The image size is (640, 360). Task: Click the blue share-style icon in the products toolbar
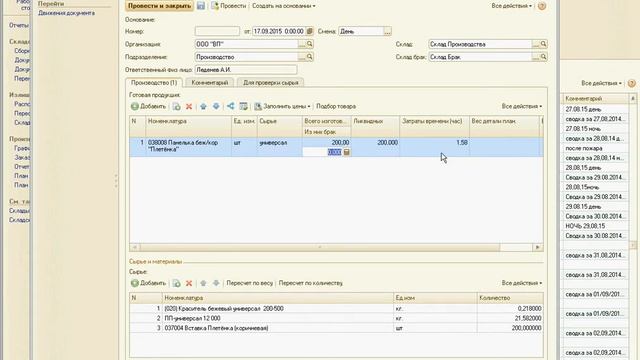231,106
